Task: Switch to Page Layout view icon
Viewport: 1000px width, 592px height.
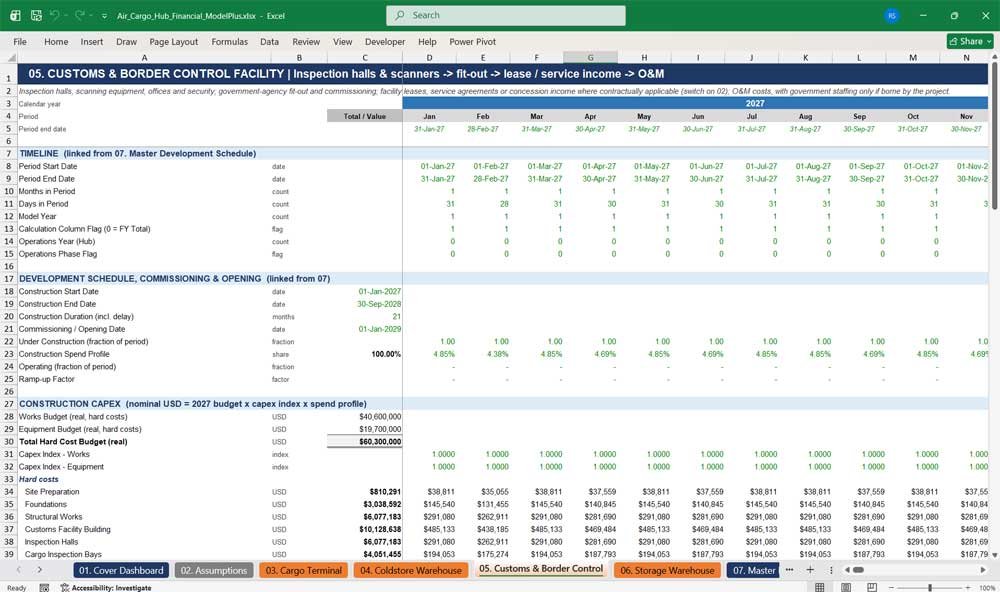Action: click(846, 587)
